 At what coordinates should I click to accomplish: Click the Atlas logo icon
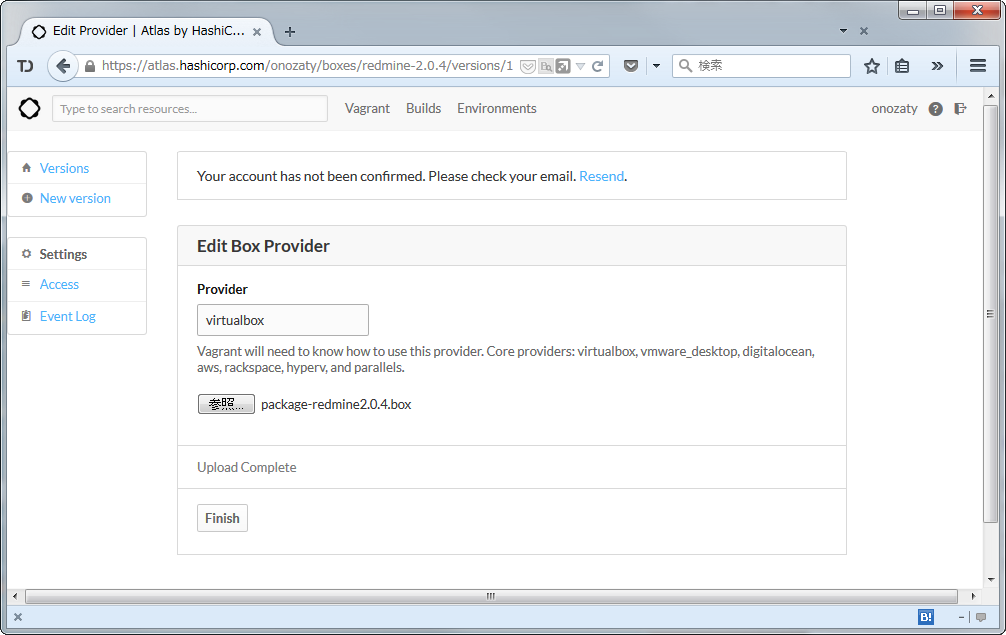click(x=29, y=108)
